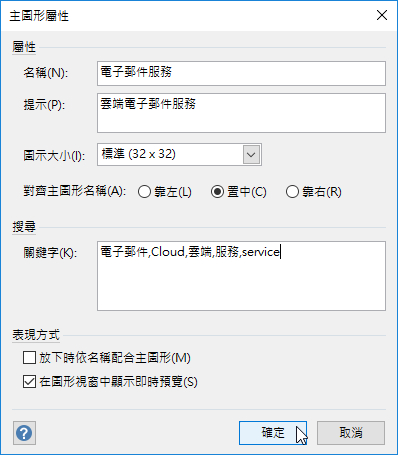Dismiss the dialog with the 取消 button
Image resolution: width=398 pixels, height=455 pixels.
click(351, 433)
